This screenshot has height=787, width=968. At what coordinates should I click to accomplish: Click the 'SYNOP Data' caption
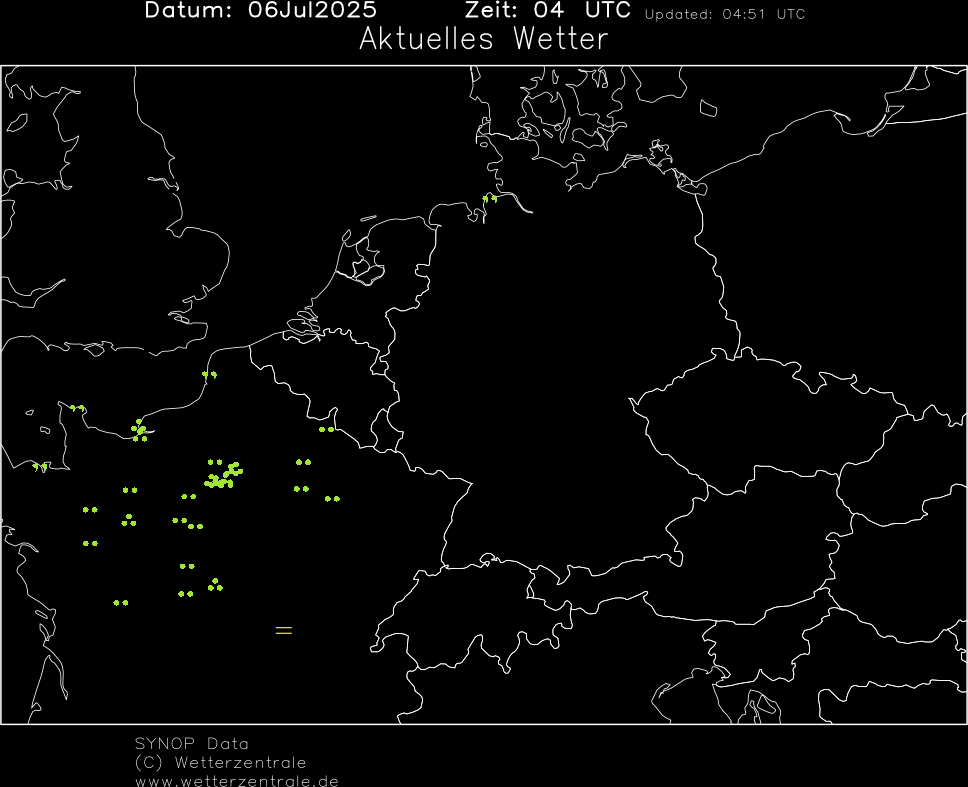(192, 743)
